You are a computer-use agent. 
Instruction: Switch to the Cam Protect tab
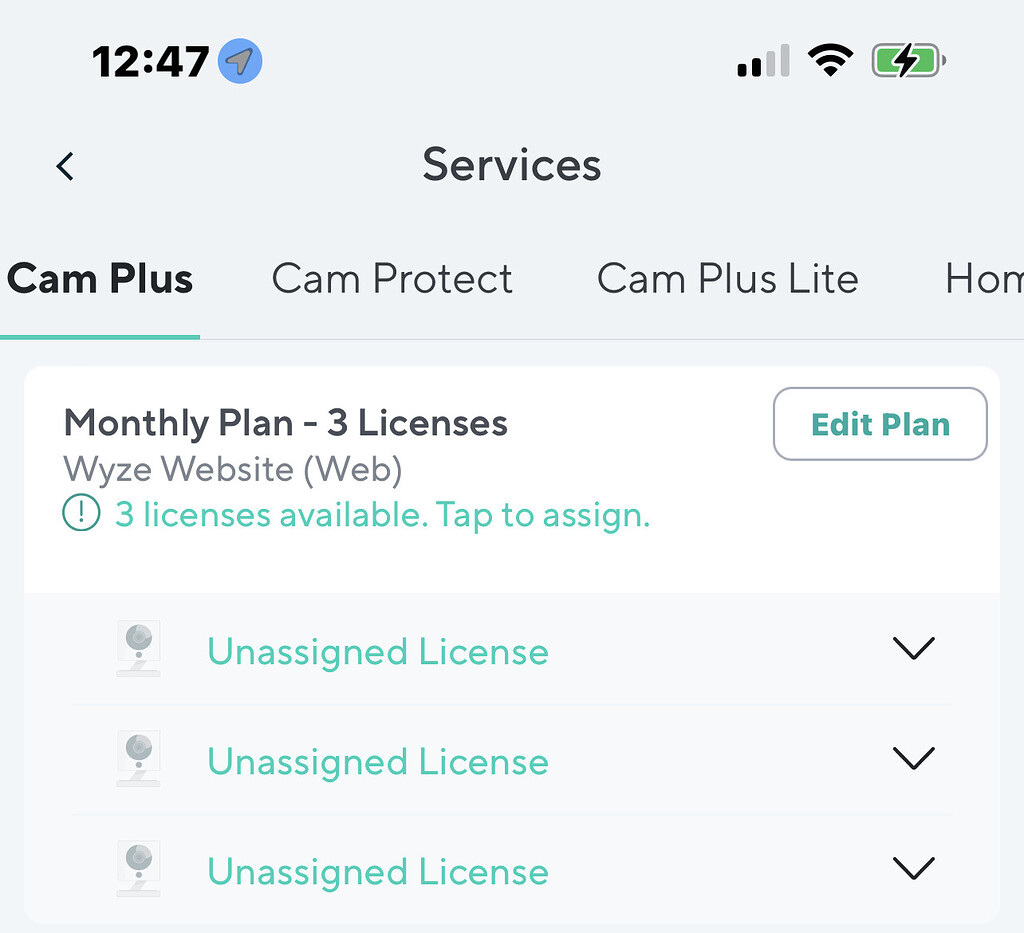pyautogui.click(x=392, y=279)
